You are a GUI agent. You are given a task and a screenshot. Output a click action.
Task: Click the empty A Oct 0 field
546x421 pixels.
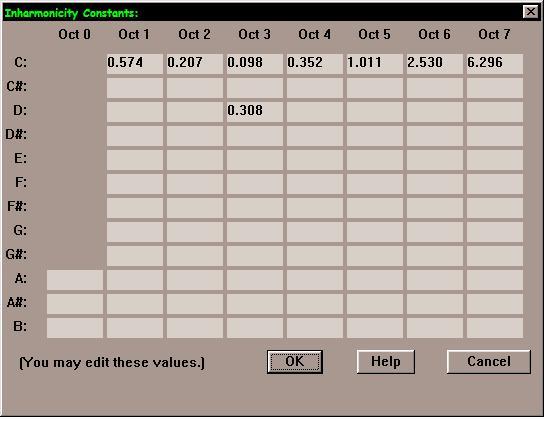click(75, 280)
